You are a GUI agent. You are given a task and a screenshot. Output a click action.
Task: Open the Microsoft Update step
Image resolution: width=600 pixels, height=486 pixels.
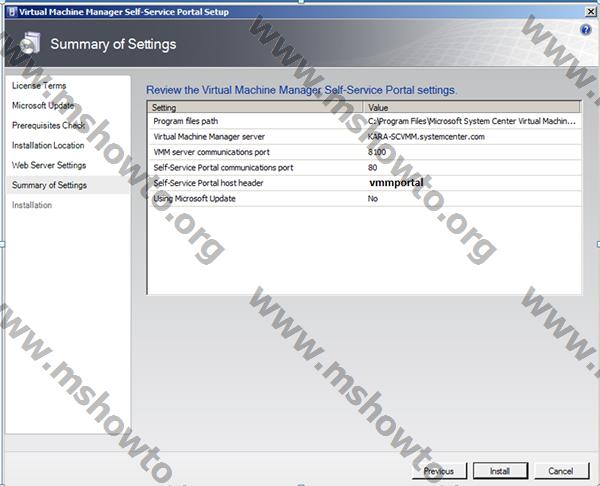pyautogui.click(x=43, y=106)
